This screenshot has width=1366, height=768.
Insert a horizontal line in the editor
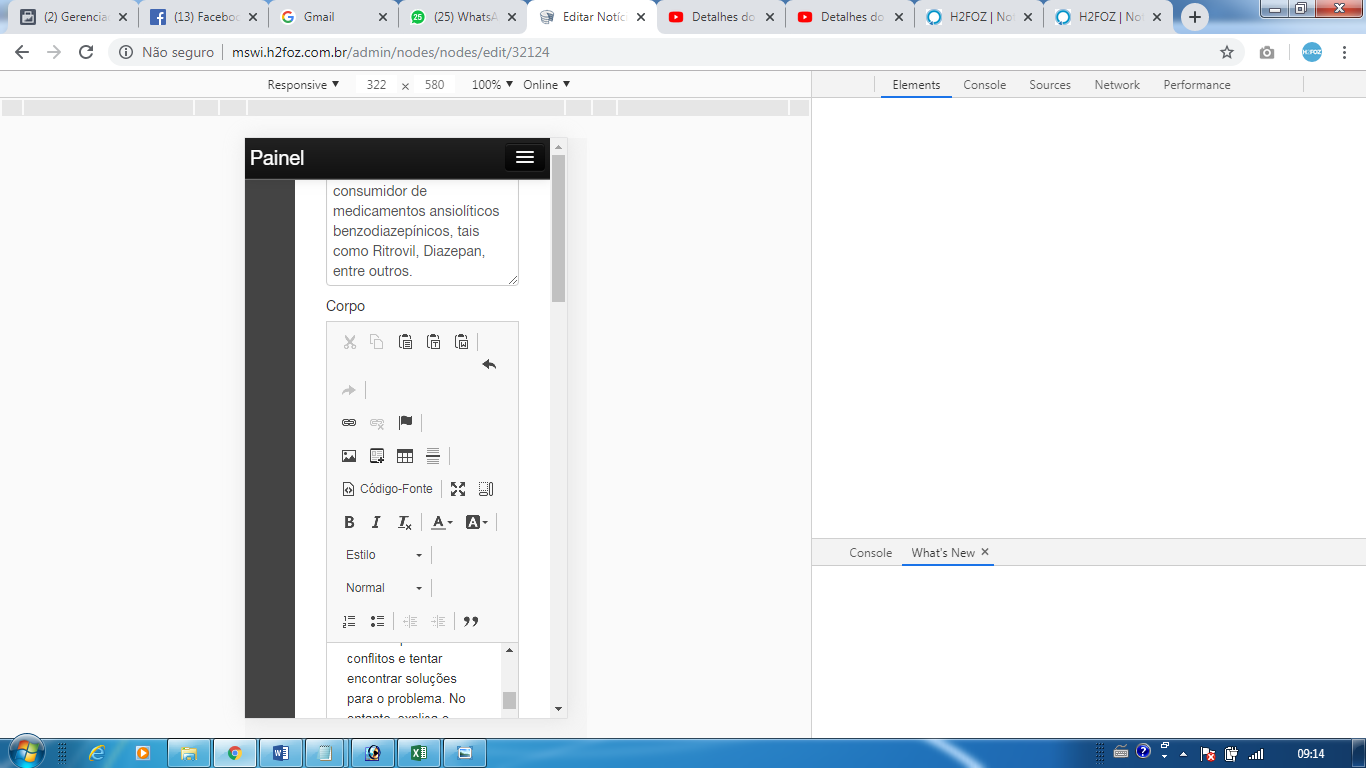click(x=433, y=456)
